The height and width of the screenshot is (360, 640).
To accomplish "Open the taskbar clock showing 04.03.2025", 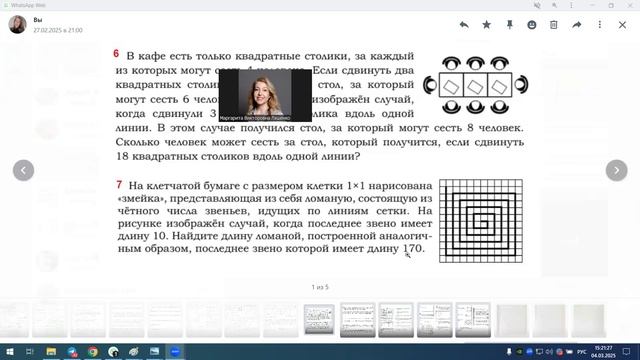I will coord(603,352).
